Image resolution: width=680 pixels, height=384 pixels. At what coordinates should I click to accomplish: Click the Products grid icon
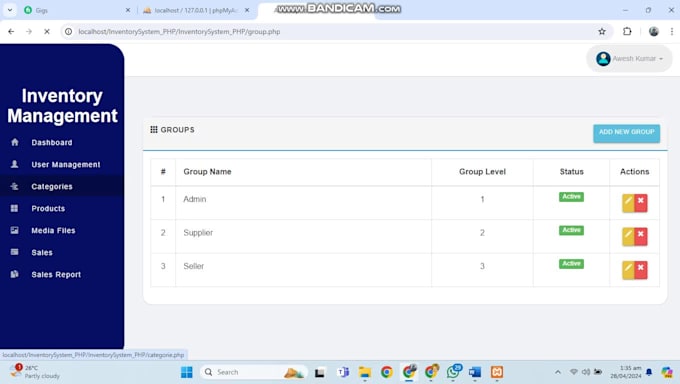[15, 208]
